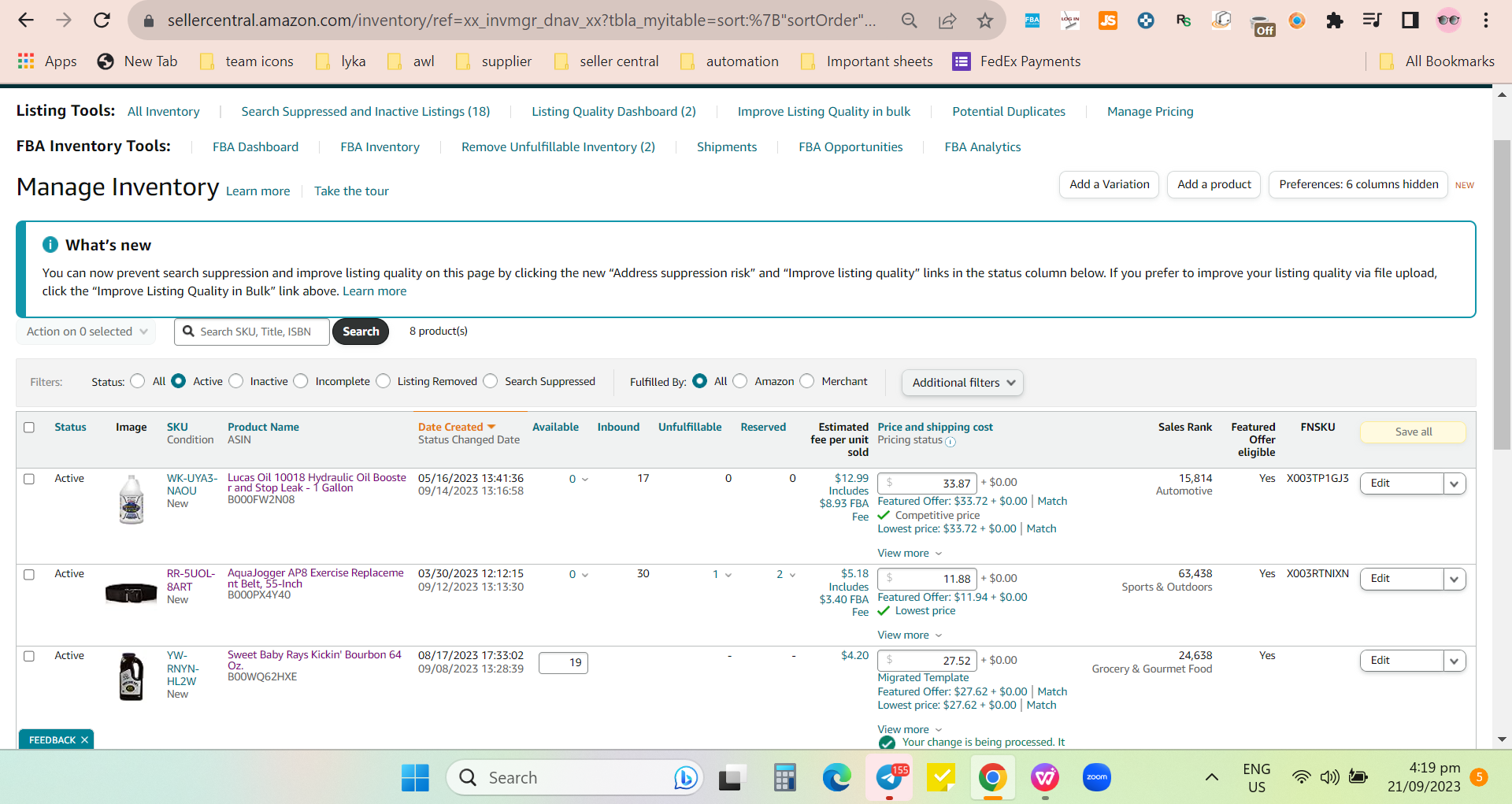Toggle the browser side panel icon
This screenshot has width=1512, height=804.
coord(1410,20)
